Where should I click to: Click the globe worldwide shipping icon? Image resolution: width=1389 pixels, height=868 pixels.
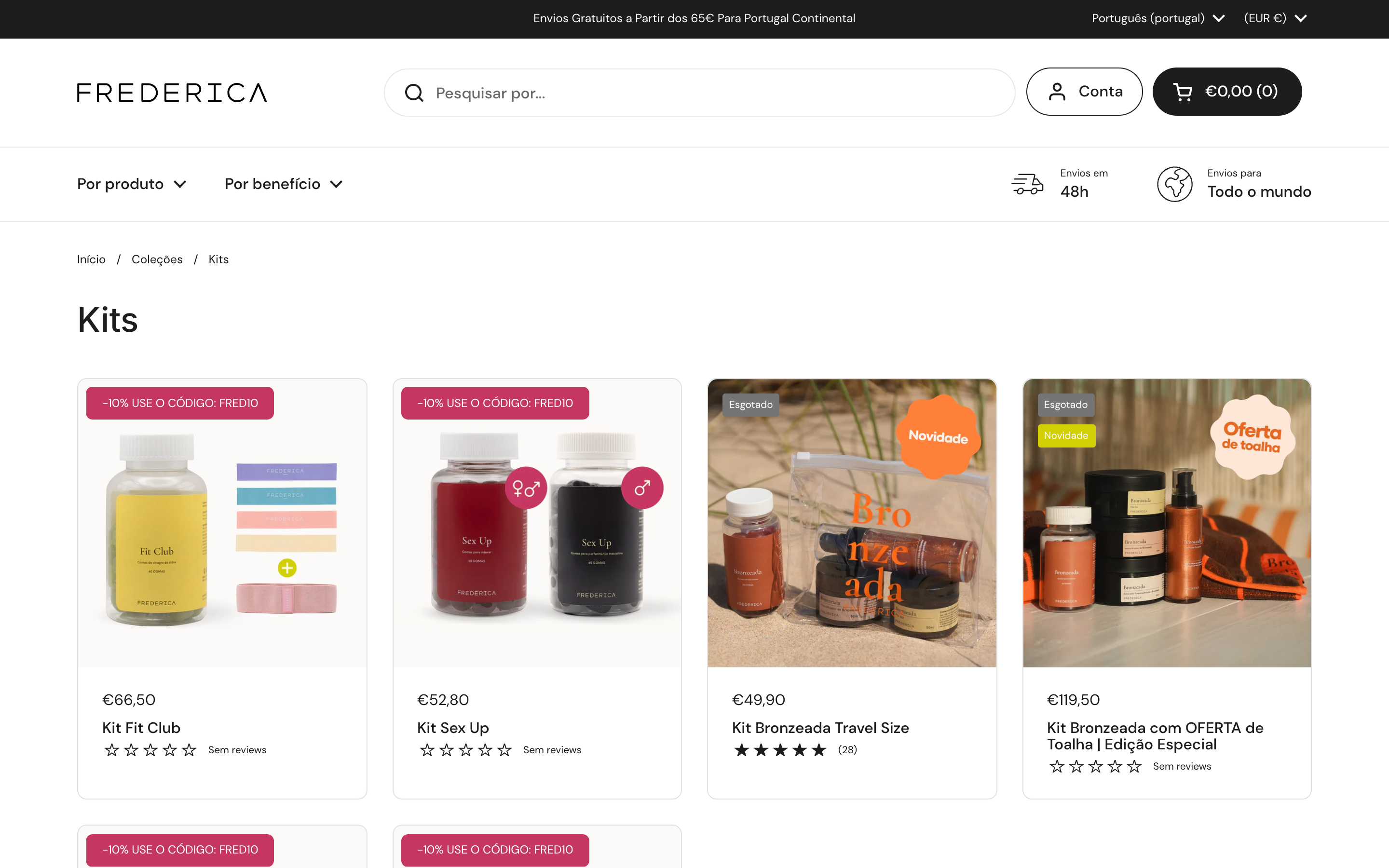pos(1174,184)
